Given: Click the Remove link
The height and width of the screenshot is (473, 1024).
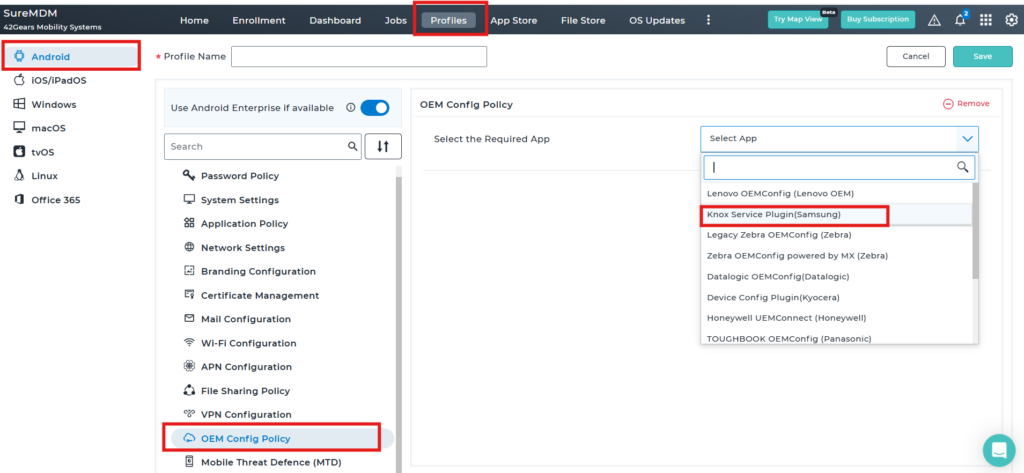Looking at the screenshot, I should [966, 103].
